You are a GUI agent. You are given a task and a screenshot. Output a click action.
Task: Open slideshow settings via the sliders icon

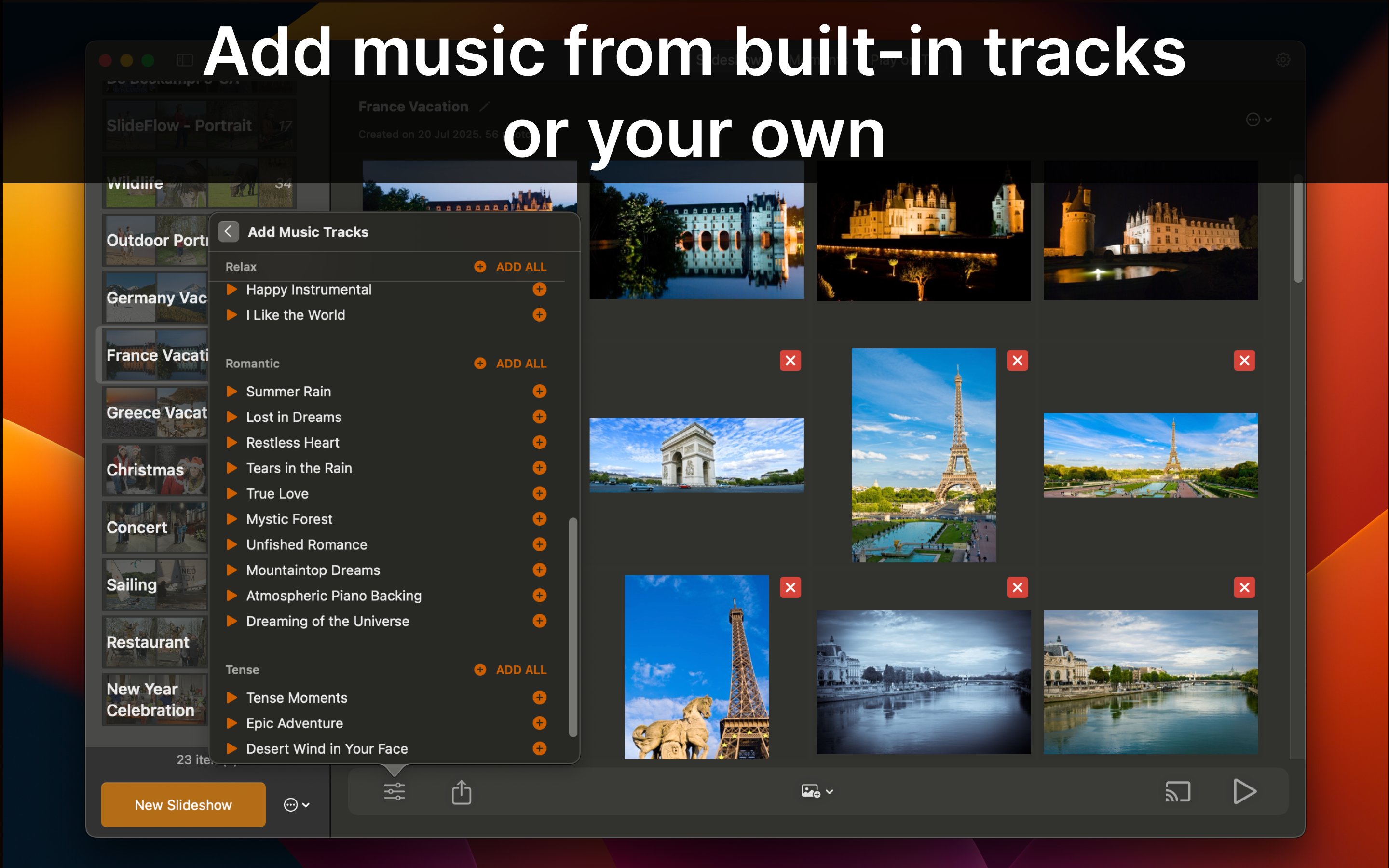[x=394, y=791]
